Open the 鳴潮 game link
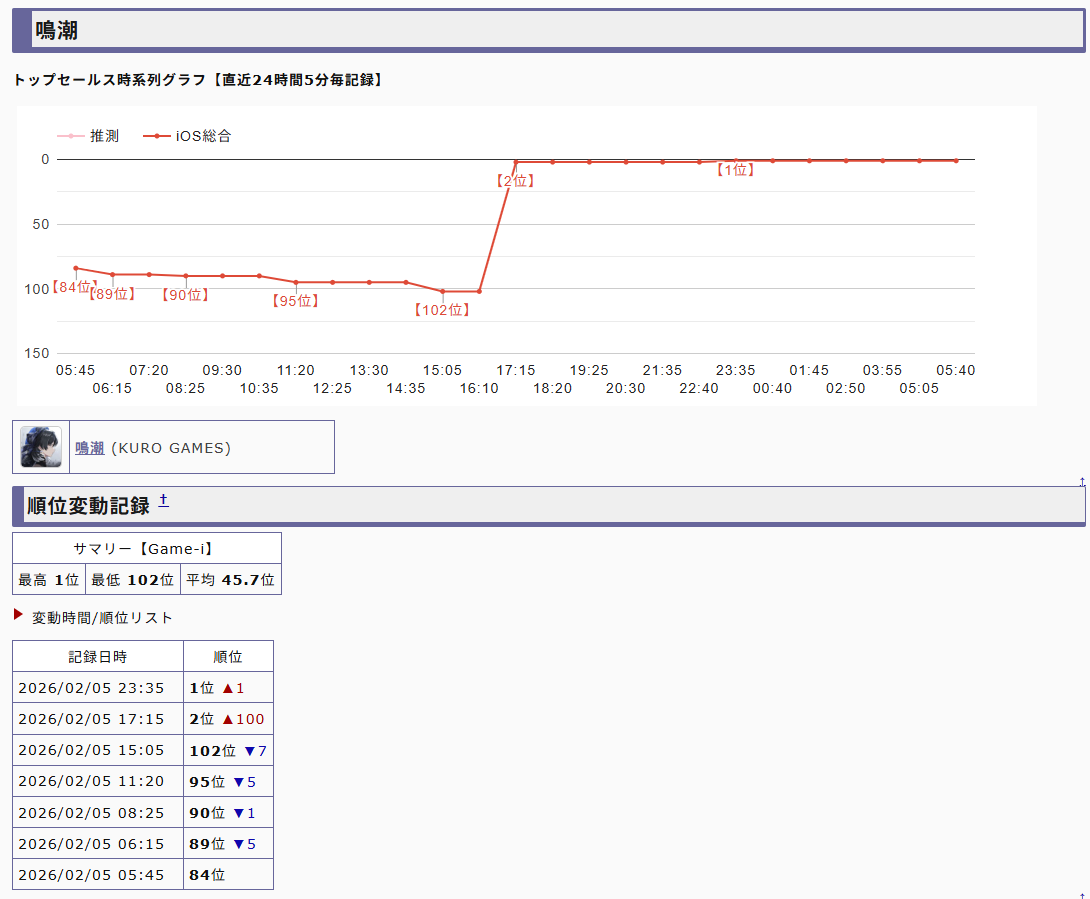Image resolution: width=1090 pixels, height=899 pixels. coord(90,448)
